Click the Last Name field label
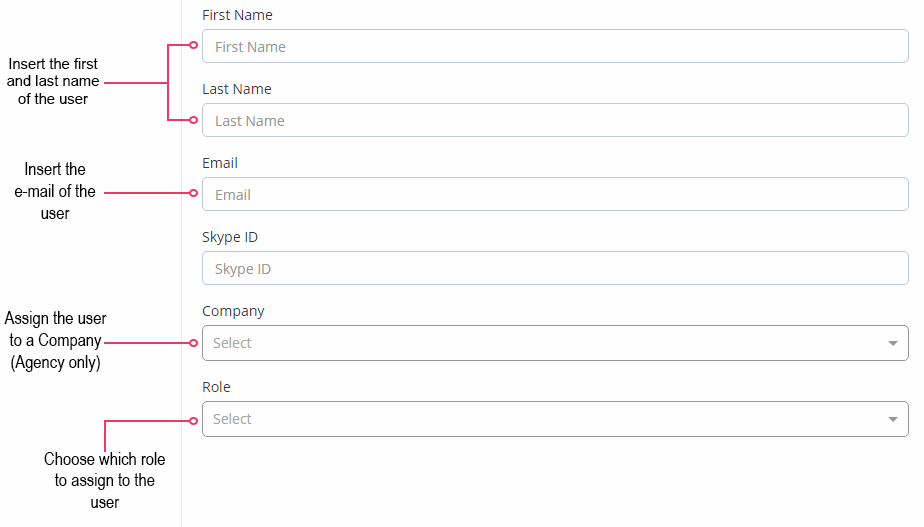The image size is (924, 527). tap(237, 89)
